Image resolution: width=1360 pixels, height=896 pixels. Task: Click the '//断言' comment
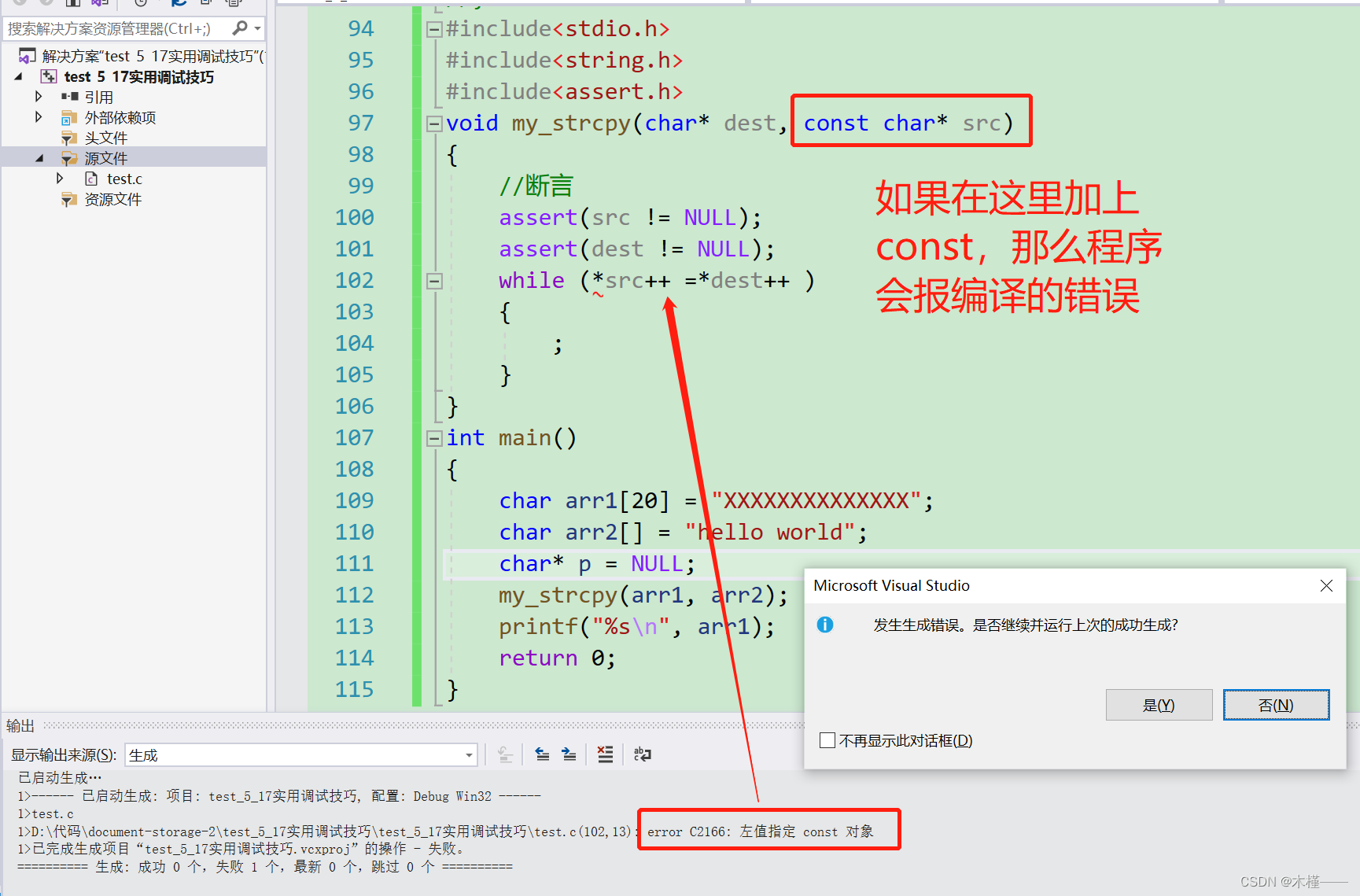(x=536, y=186)
